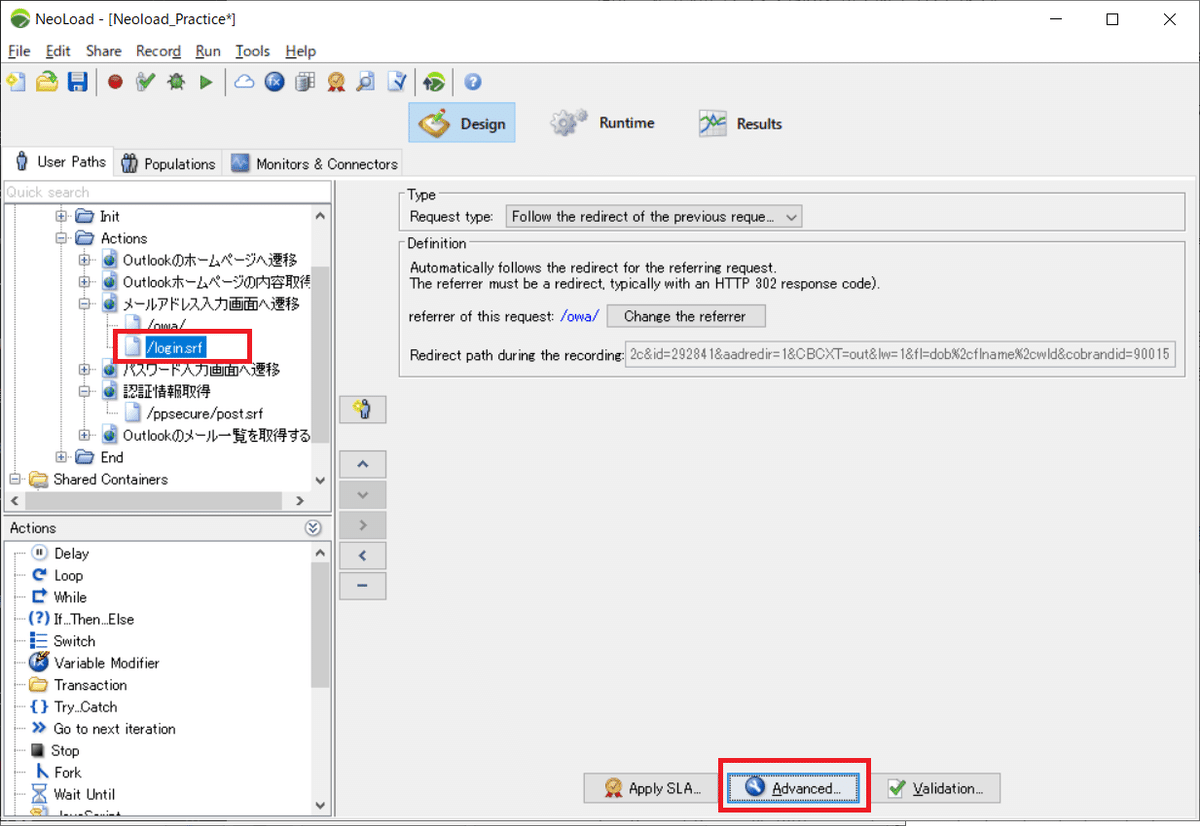Switch to the Results section
Viewport: 1200px width, 826px height.
pos(741,123)
